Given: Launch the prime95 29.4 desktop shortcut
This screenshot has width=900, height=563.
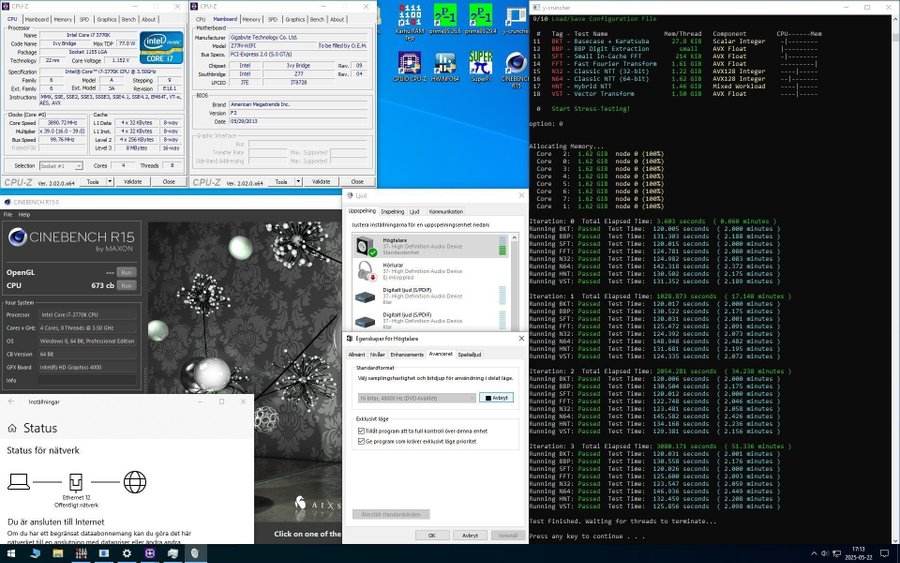Looking at the screenshot, I should [480, 19].
